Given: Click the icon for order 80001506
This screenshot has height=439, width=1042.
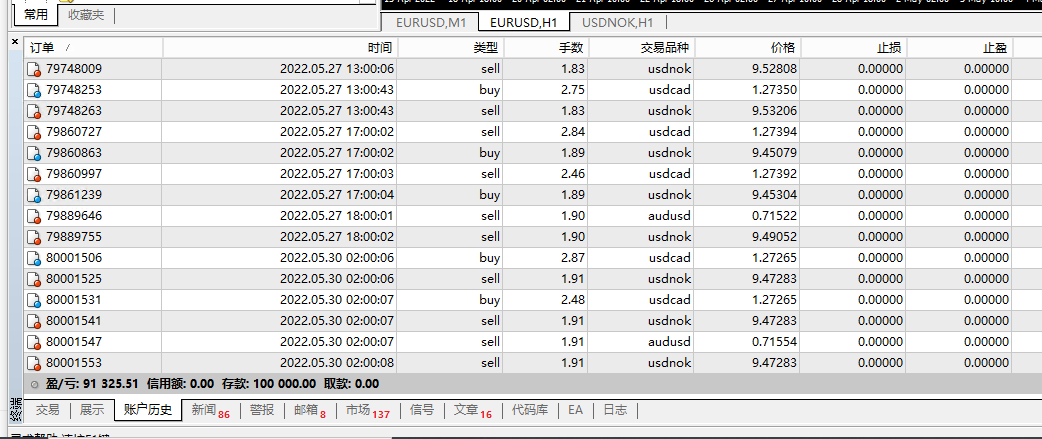Looking at the screenshot, I should point(34,258).
